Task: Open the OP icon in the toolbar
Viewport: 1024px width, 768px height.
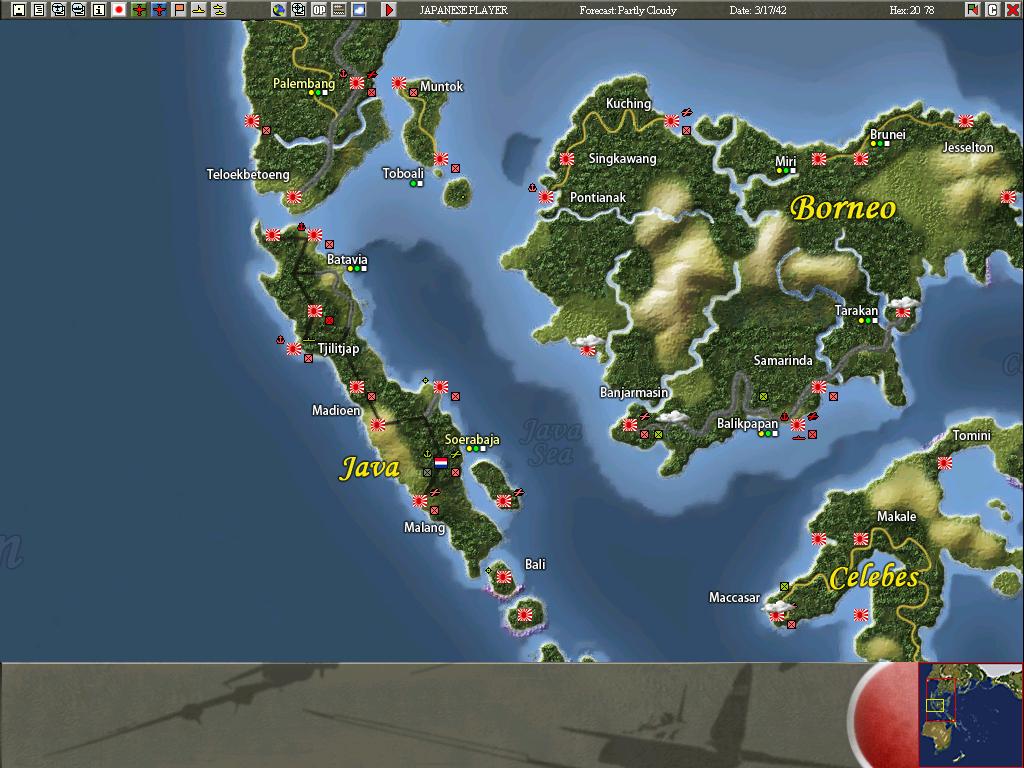Action: pos(319,10)
